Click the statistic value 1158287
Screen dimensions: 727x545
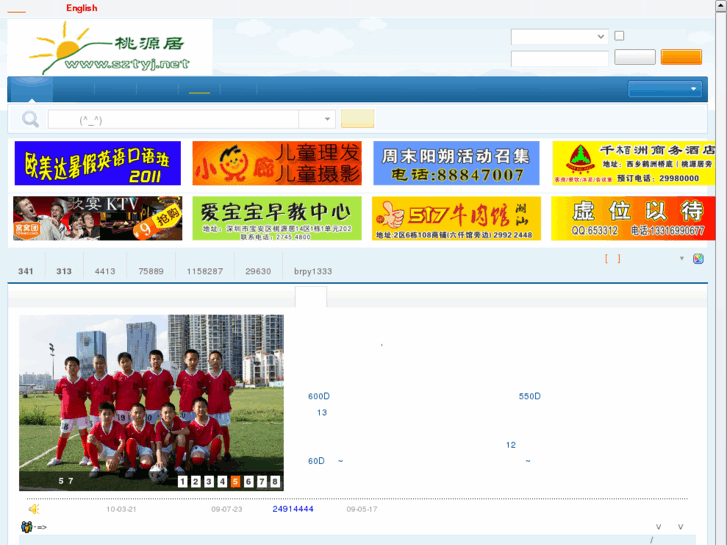205,271
